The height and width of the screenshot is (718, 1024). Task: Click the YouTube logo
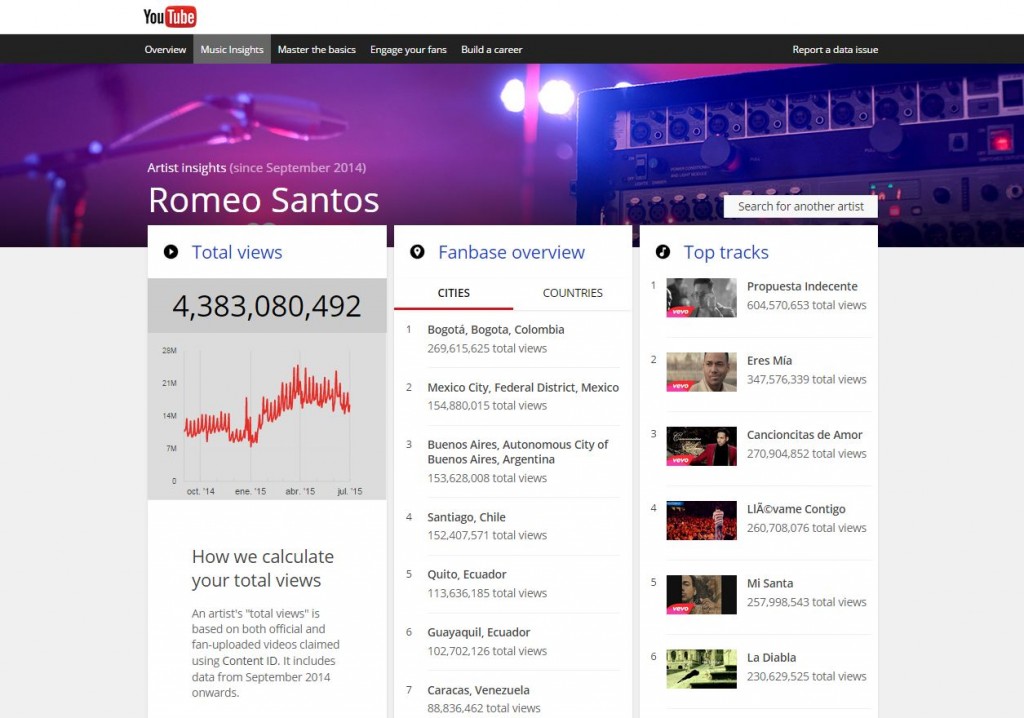[x=170, y=16]
